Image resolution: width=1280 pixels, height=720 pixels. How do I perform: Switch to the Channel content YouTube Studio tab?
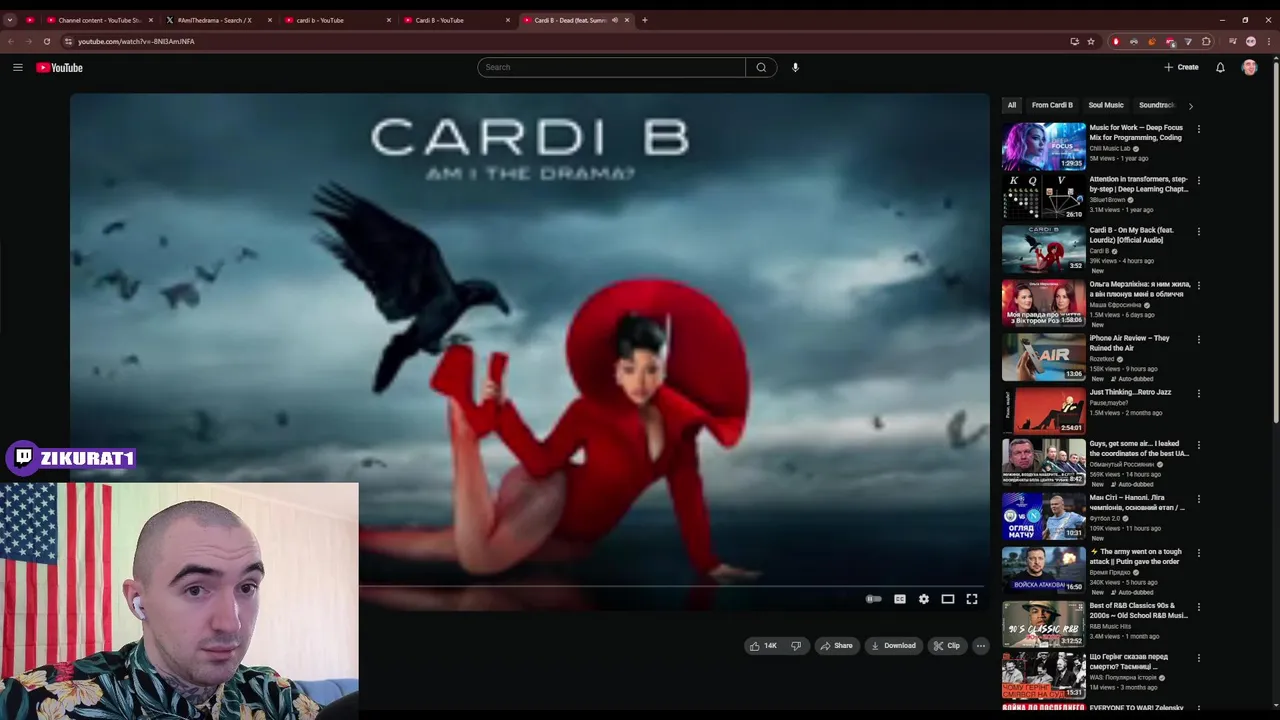(100, 20)
